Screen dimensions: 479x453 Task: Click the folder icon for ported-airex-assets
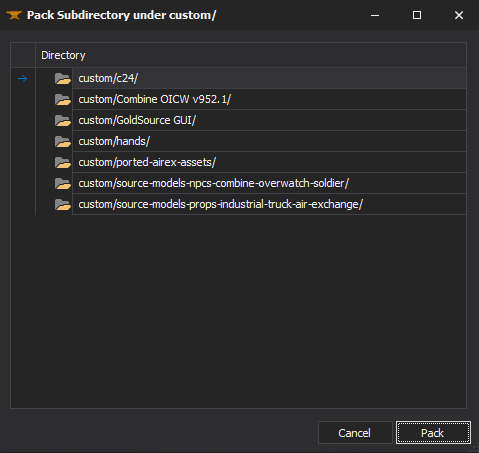click(x=63, y=163)
